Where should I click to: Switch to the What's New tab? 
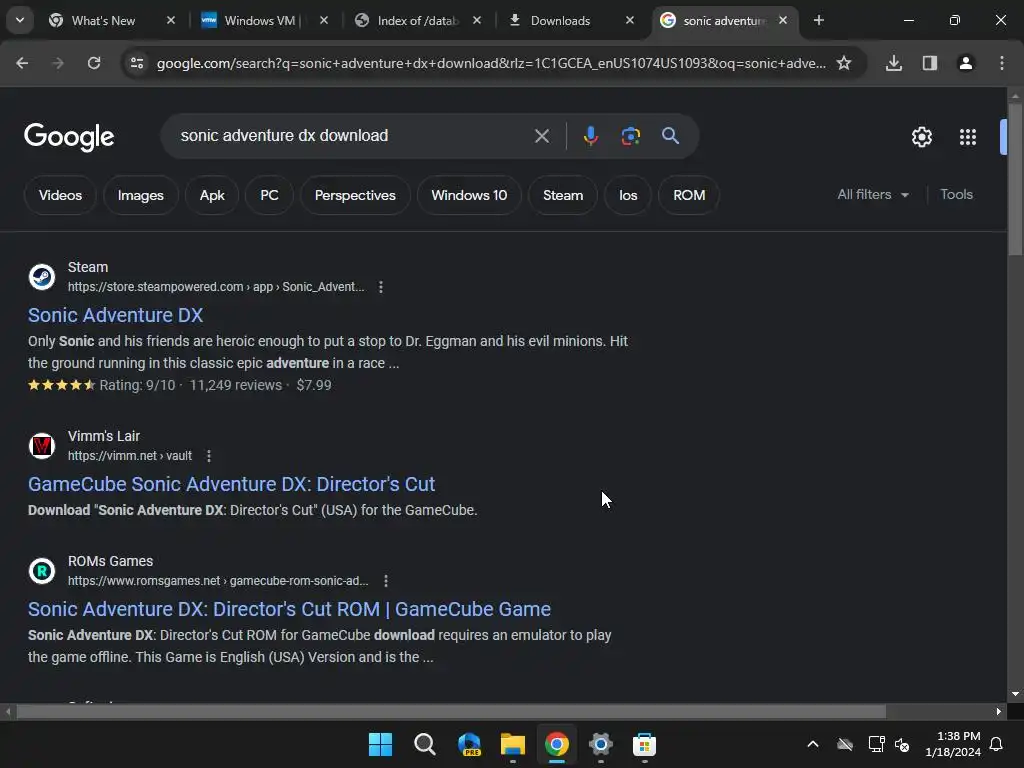coord(112,20)
